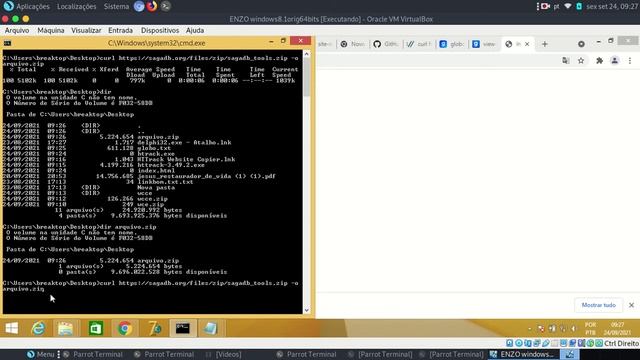The image size is (640, 360).
Task: Open the Delphi 7 taskbar icon
Action: (x=154, y=328)
